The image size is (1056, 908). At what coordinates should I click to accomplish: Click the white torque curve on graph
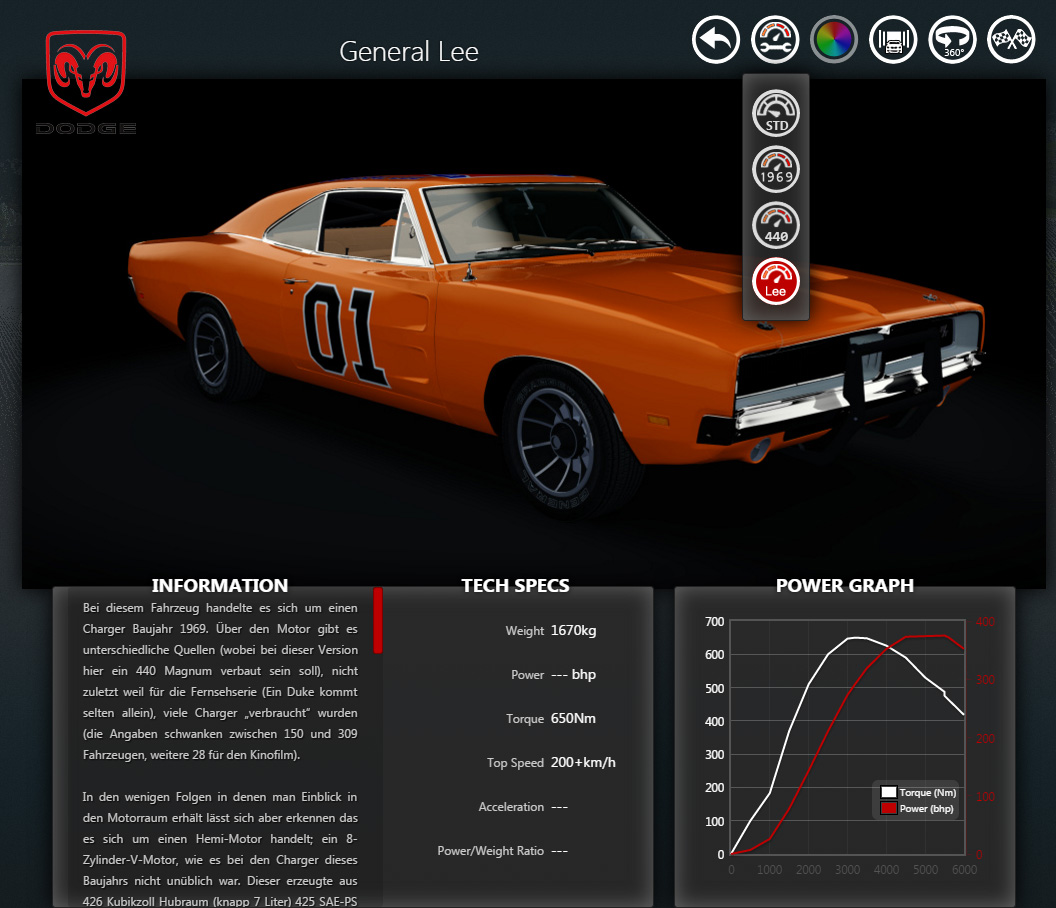pyautogui.click(x=808, y=685)
